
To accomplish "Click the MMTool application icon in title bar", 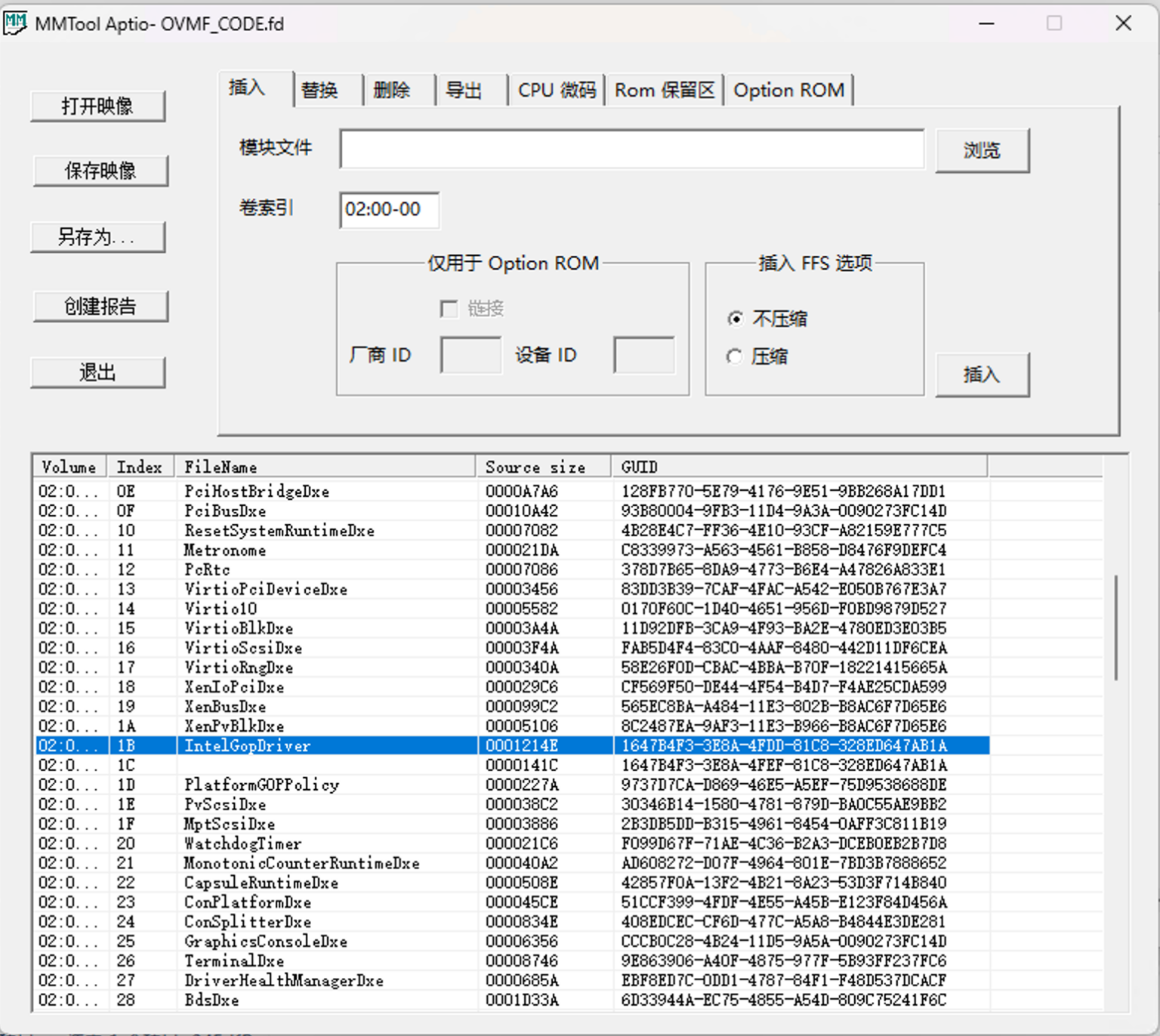I will [x=16, y=23].
